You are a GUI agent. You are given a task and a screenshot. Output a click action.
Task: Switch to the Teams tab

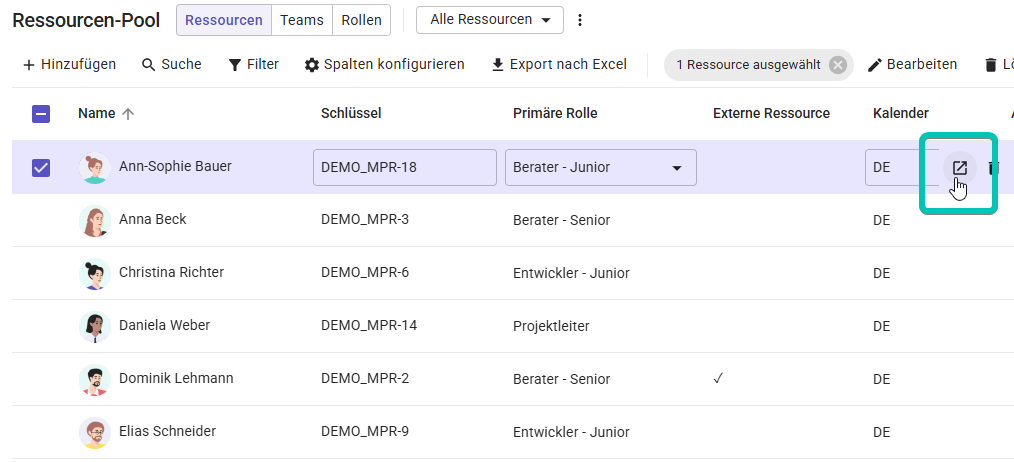302,20
